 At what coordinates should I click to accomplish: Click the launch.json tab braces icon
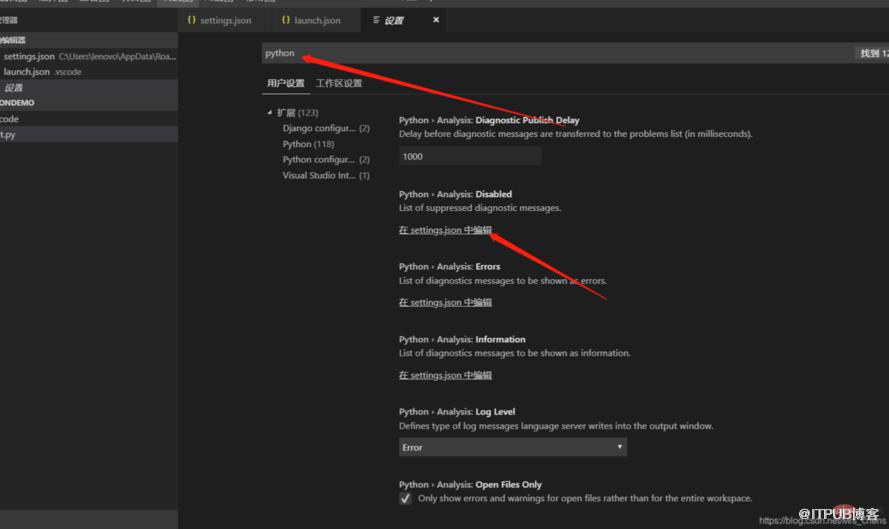286,20
